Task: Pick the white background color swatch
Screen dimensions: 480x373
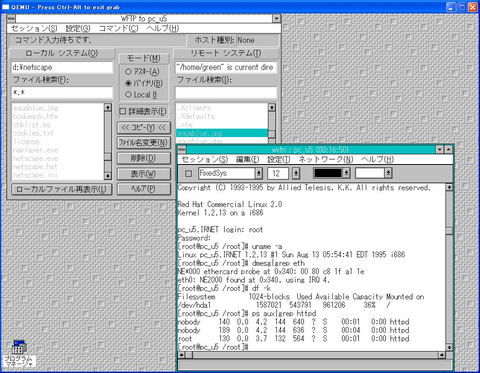Action: click(x=369, y=173)
